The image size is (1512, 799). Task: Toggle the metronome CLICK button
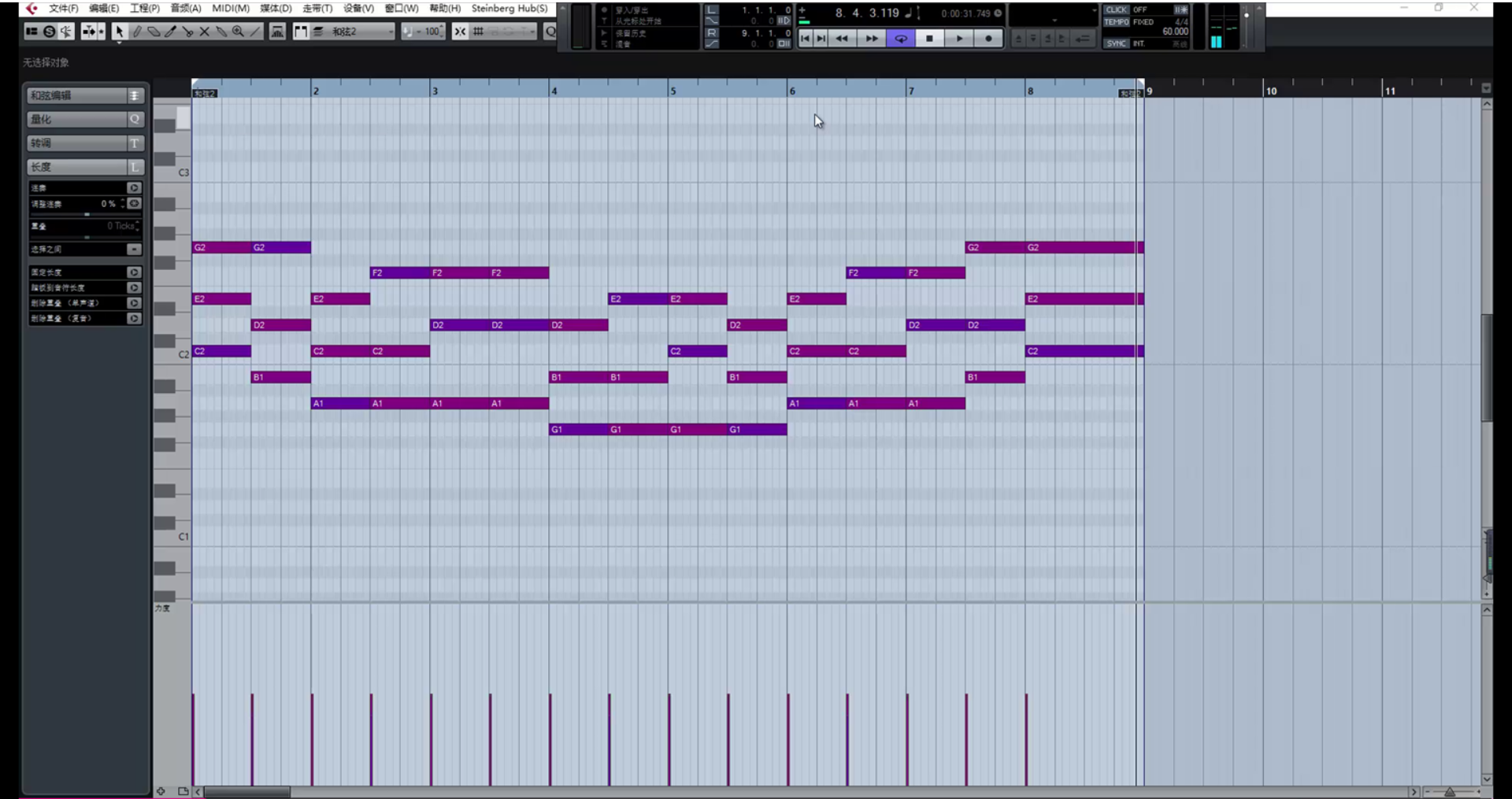(x=1116, y=10)
